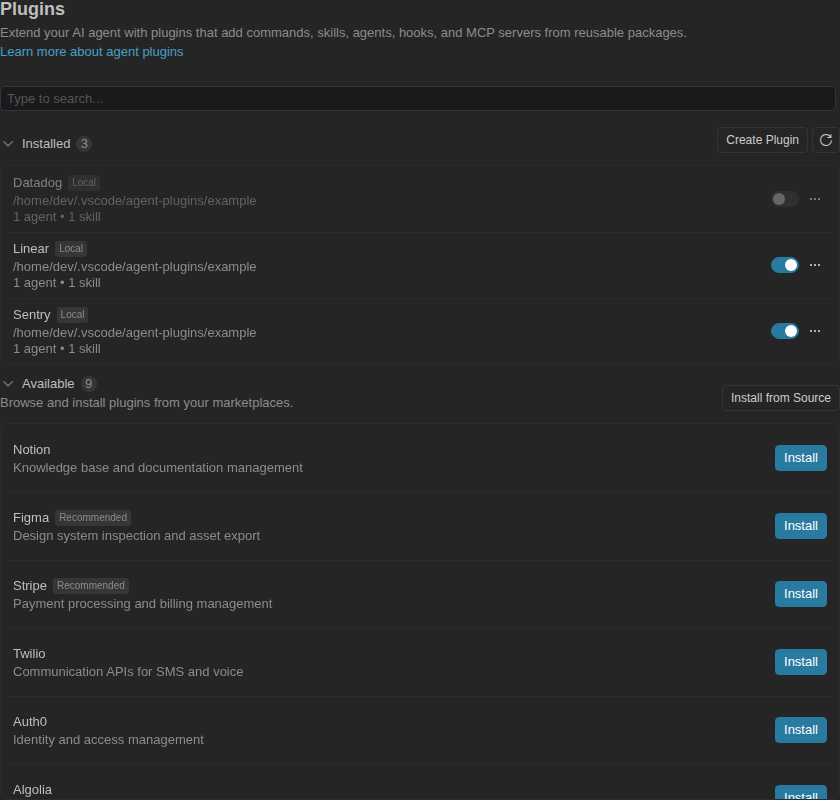The height and width of the screenshot is (800, 840).
Task: Click Knowledge base and documentation management description
Action: (x=158, y=468)
